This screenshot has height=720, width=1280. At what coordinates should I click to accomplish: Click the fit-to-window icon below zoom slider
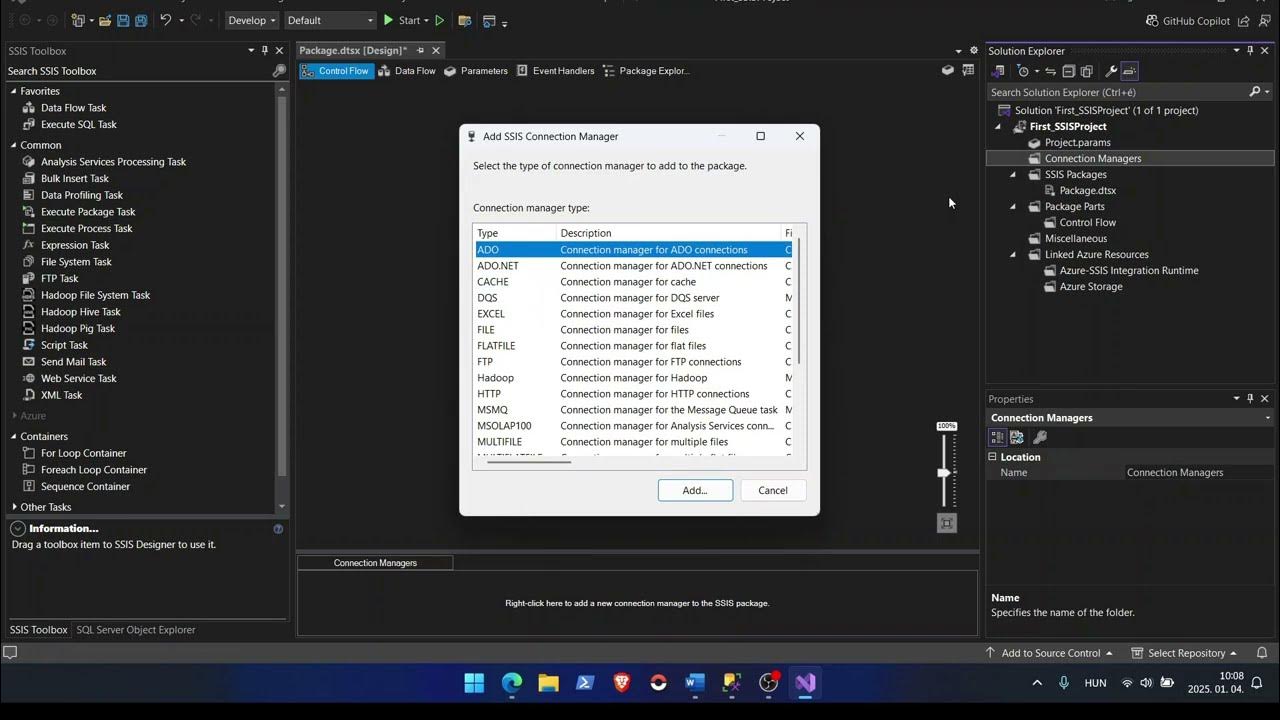click(x=947, y=523)
